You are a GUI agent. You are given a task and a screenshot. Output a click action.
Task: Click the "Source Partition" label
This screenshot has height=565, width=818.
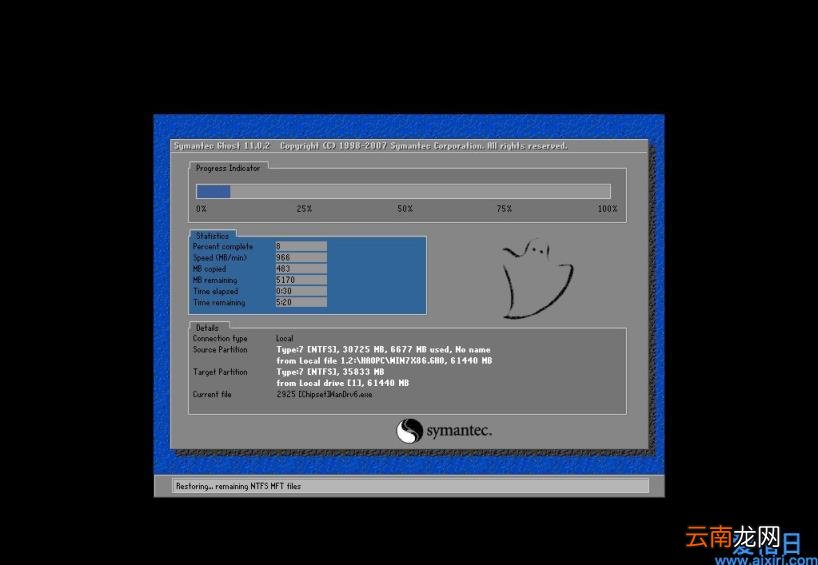click(x=220, y=350)
